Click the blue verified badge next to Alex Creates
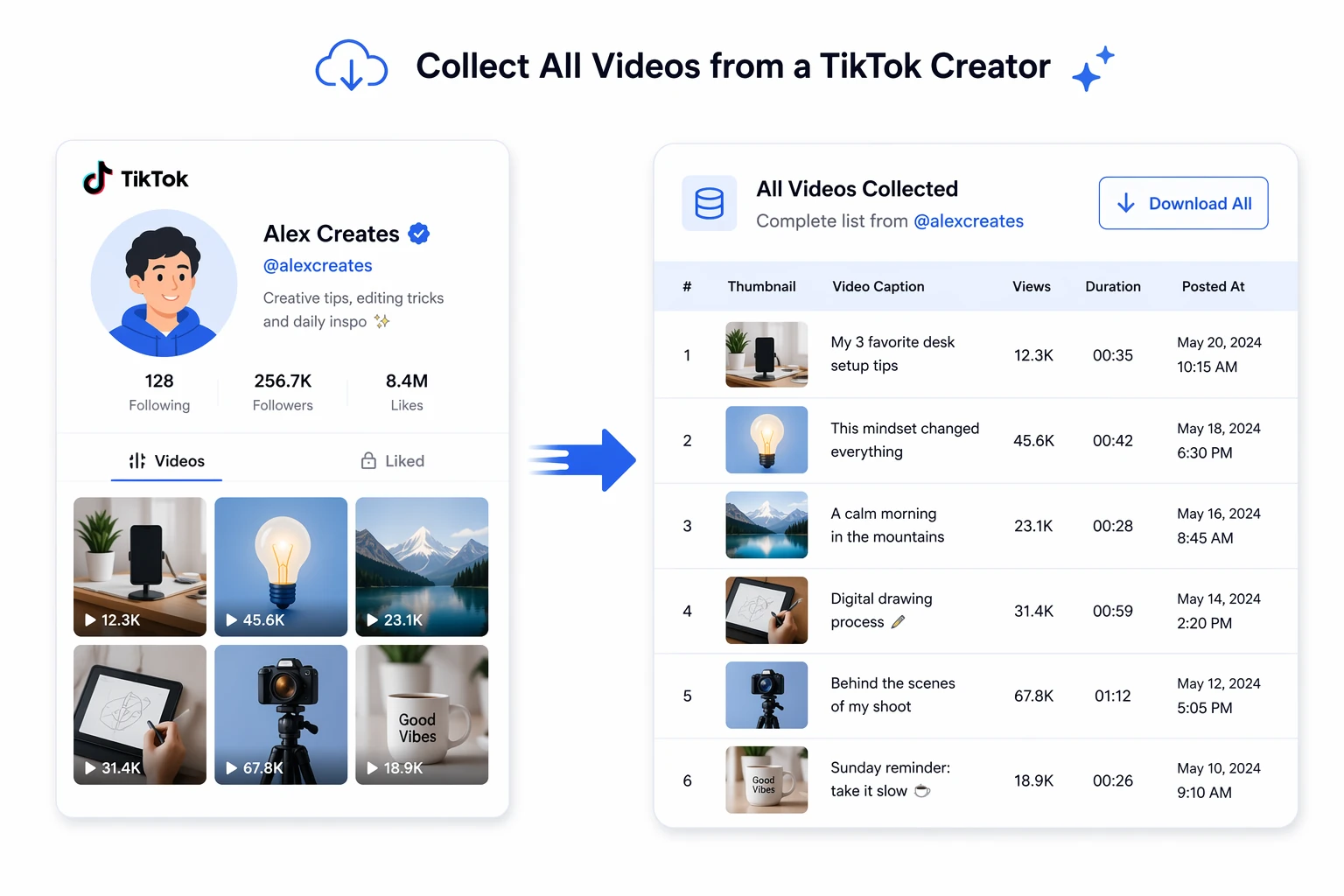 pos(419,234)
